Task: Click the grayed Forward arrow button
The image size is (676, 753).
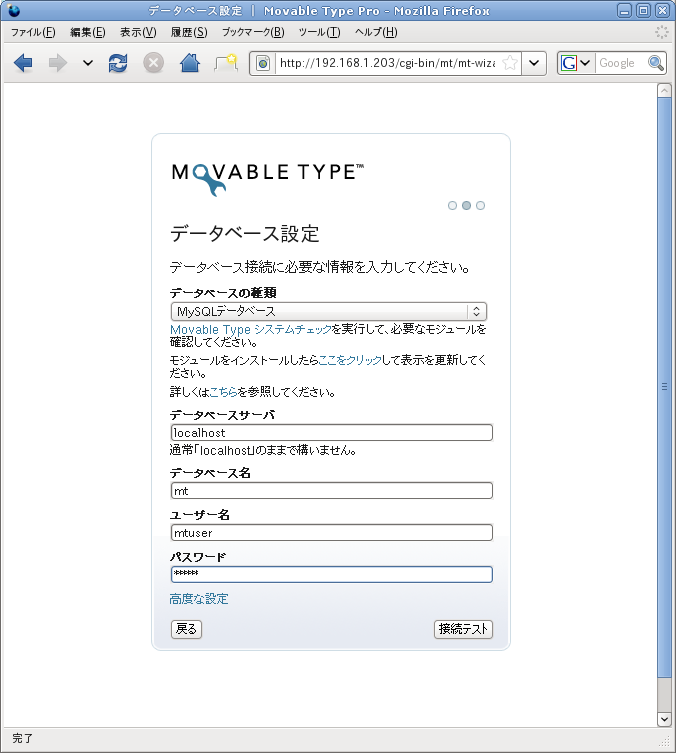Action: pyautogui.click(x=58, y=63)
